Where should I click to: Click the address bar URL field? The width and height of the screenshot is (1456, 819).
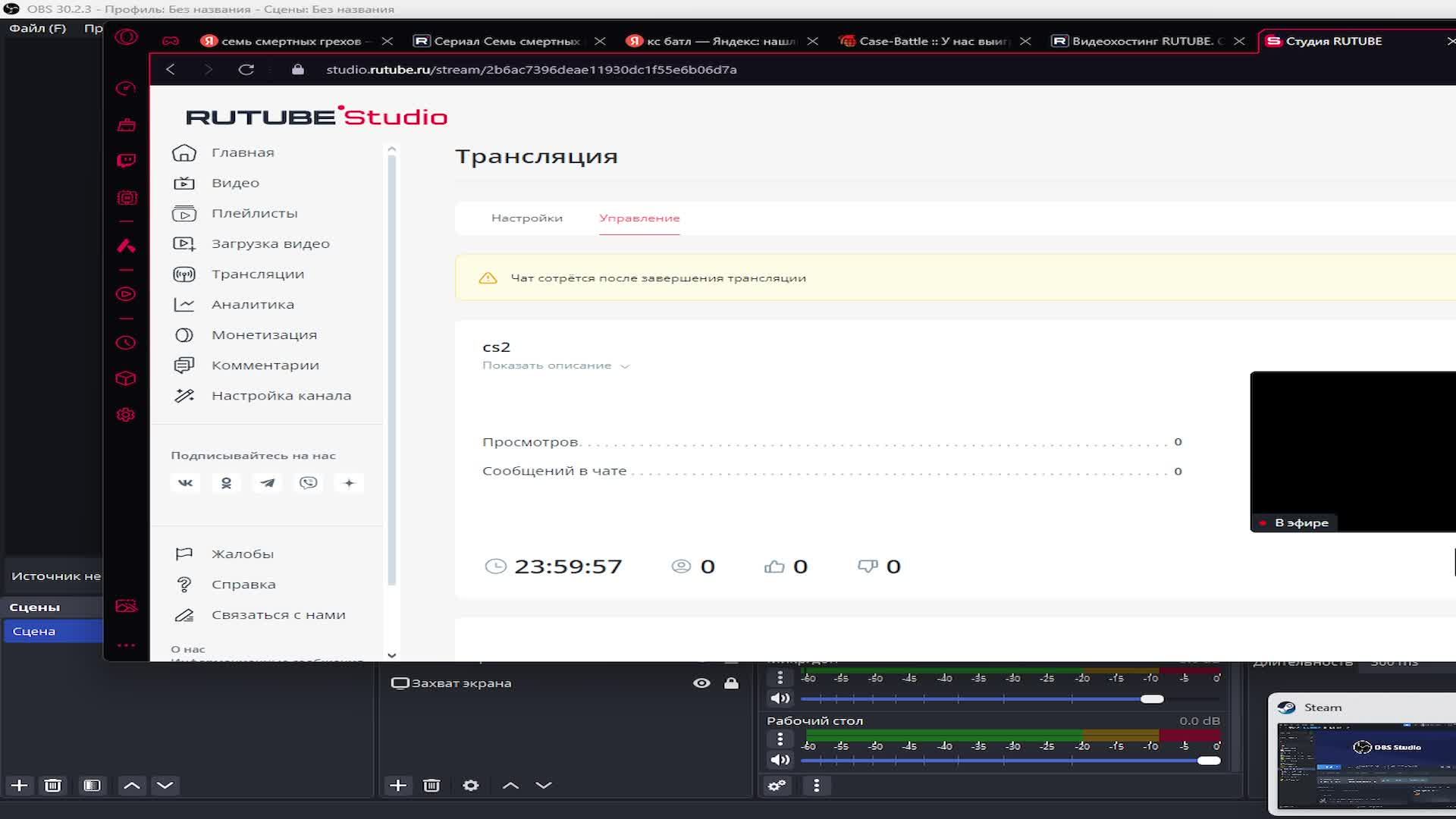[x=531, y=69]
